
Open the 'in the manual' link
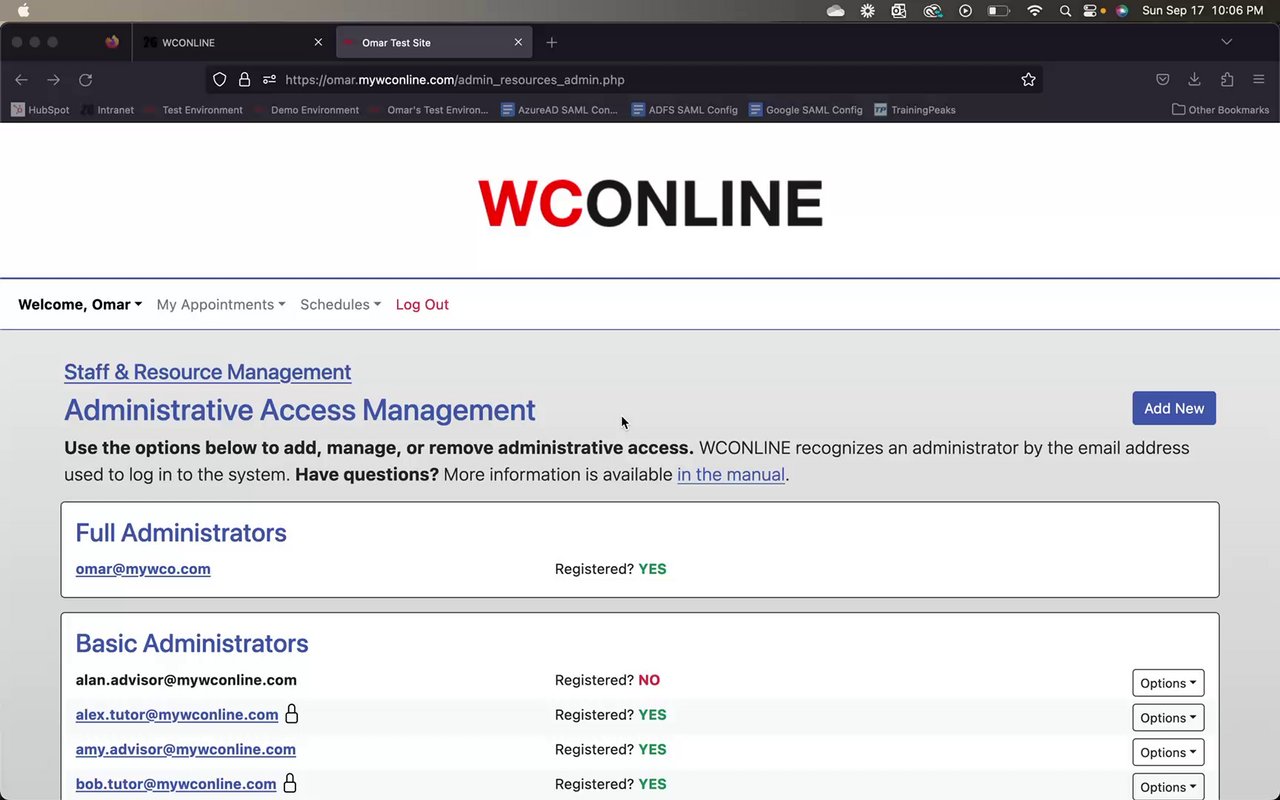[731, 475]
